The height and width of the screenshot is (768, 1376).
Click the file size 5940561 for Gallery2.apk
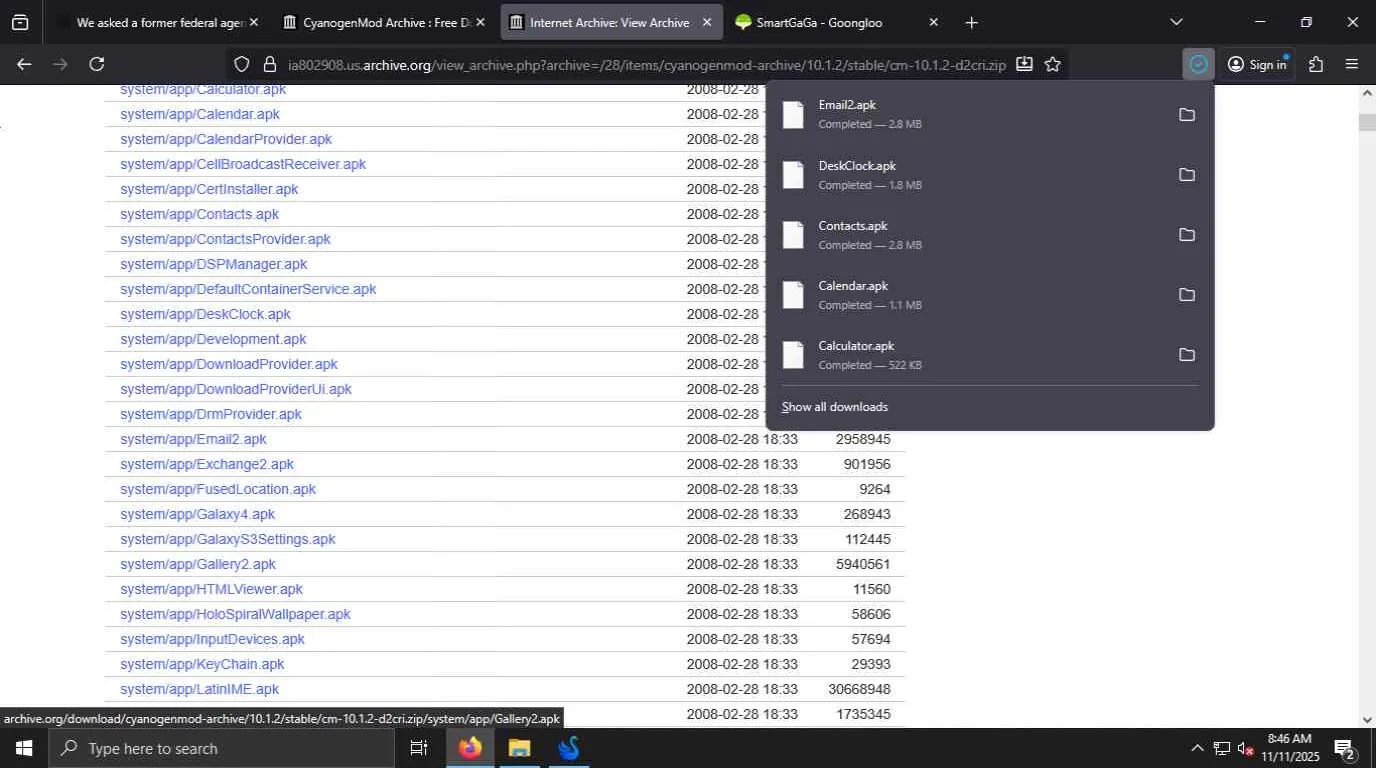[x=863, y=564]
